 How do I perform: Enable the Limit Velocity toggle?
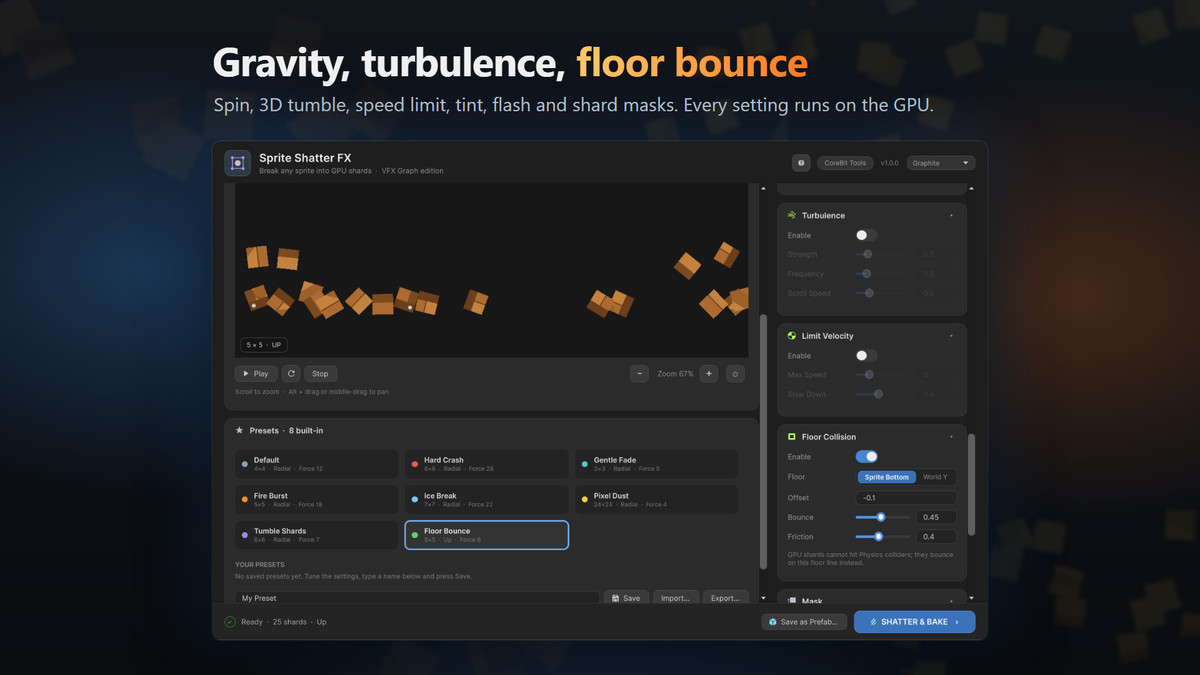coord(866,356)
